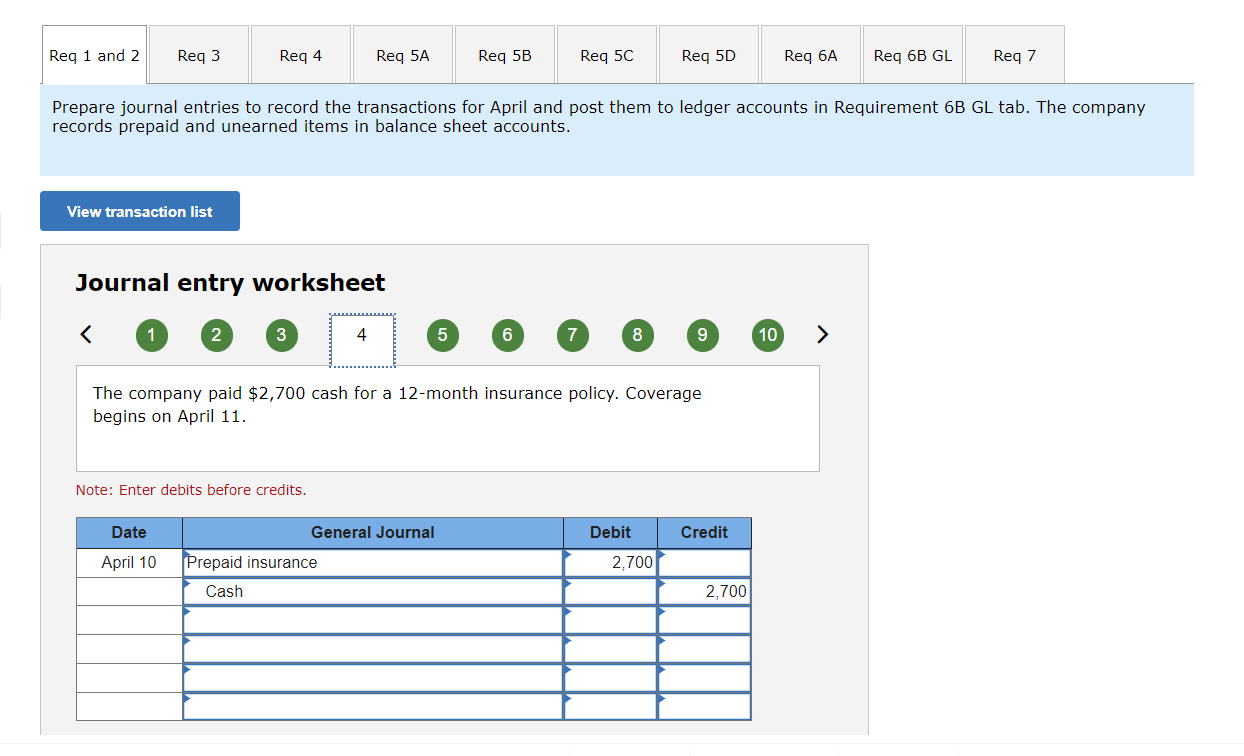Select transaction 5 circle in the worksheet
The image size is (1244, 756).
pyautogui.click(x=442, y=335)
